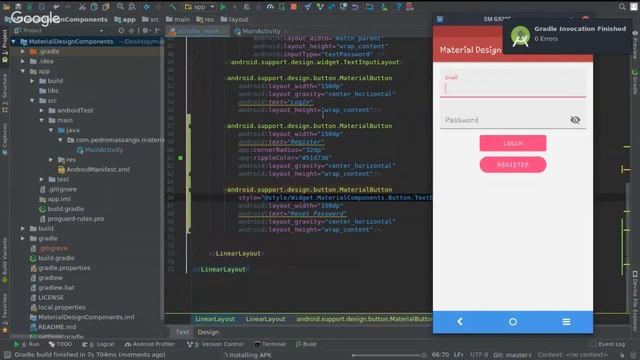Open the Terminal tool window tab
This screenshot has height=360, width=640.
(x=270, y=344)
